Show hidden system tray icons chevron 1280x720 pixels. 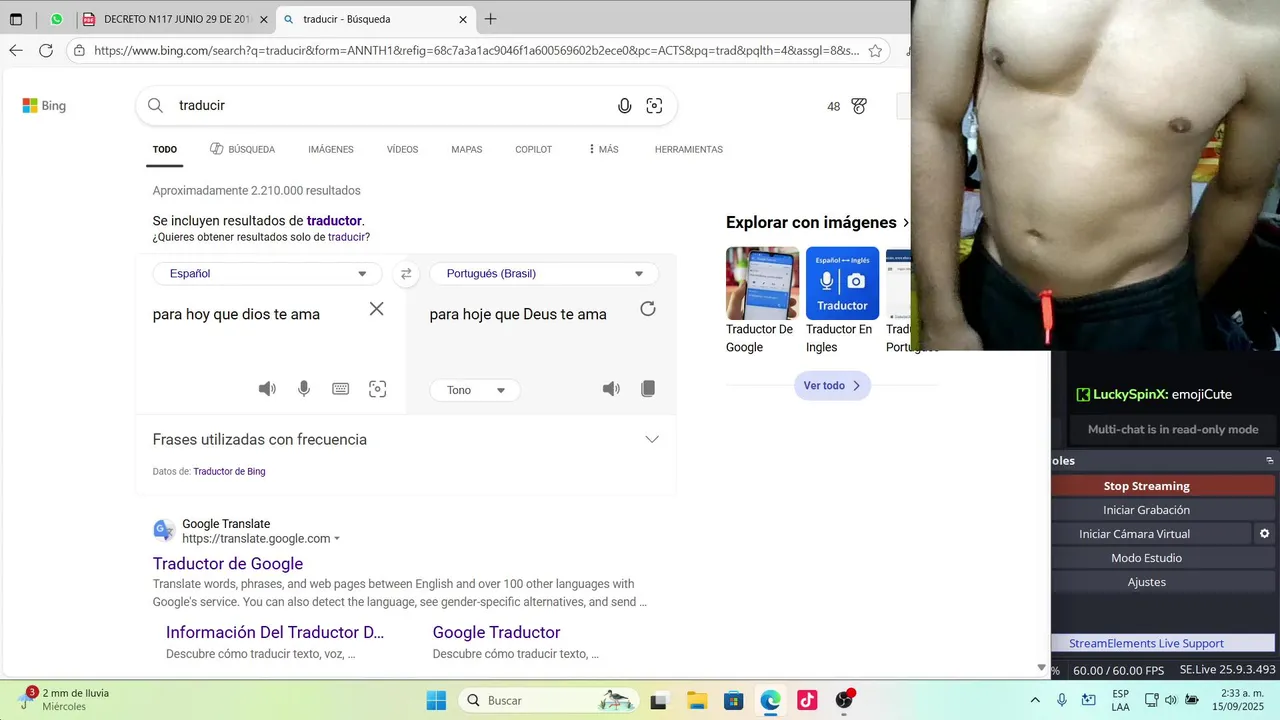[x=1035, y=700]
